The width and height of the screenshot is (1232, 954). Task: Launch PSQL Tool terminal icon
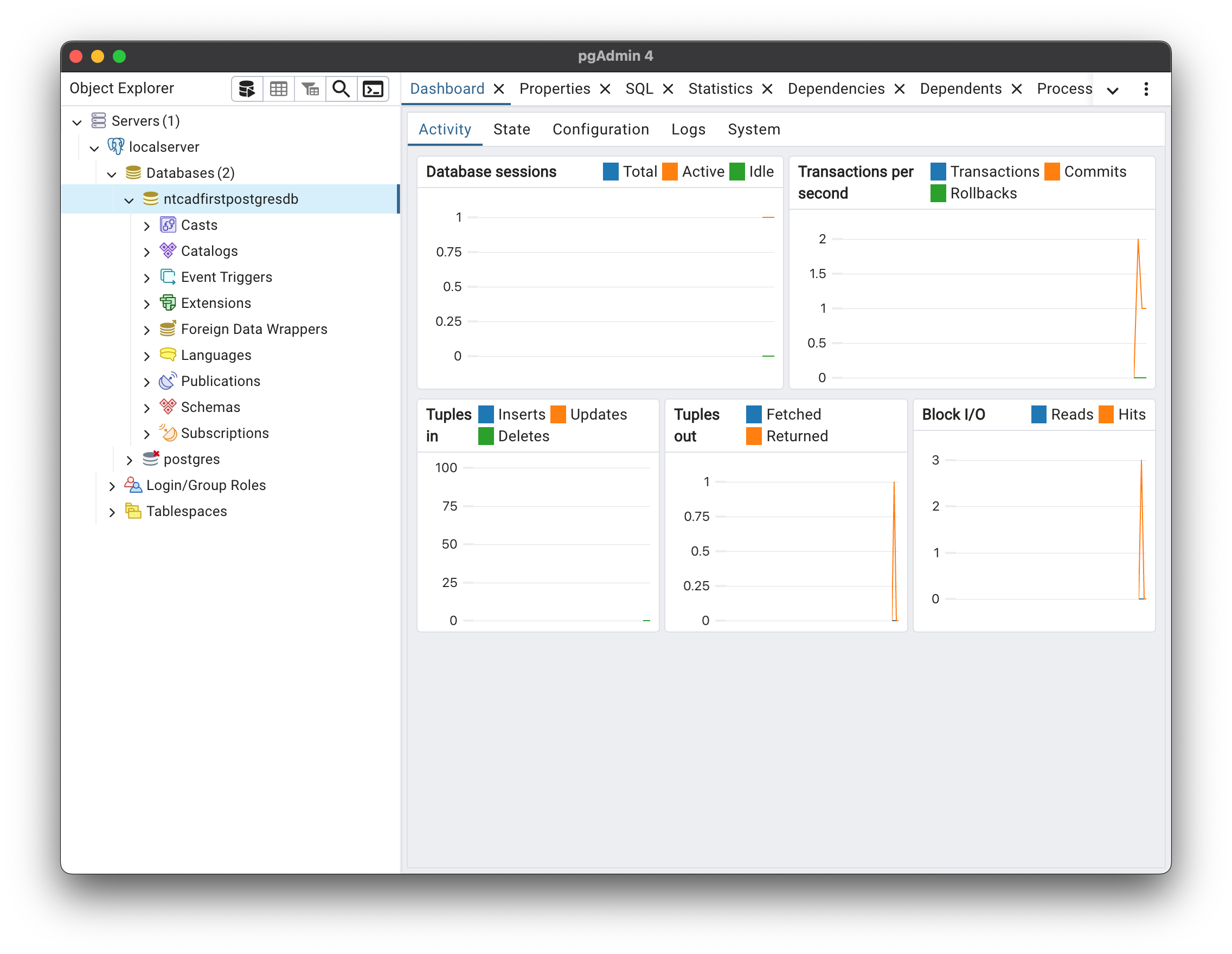click(x=373, y=89)
